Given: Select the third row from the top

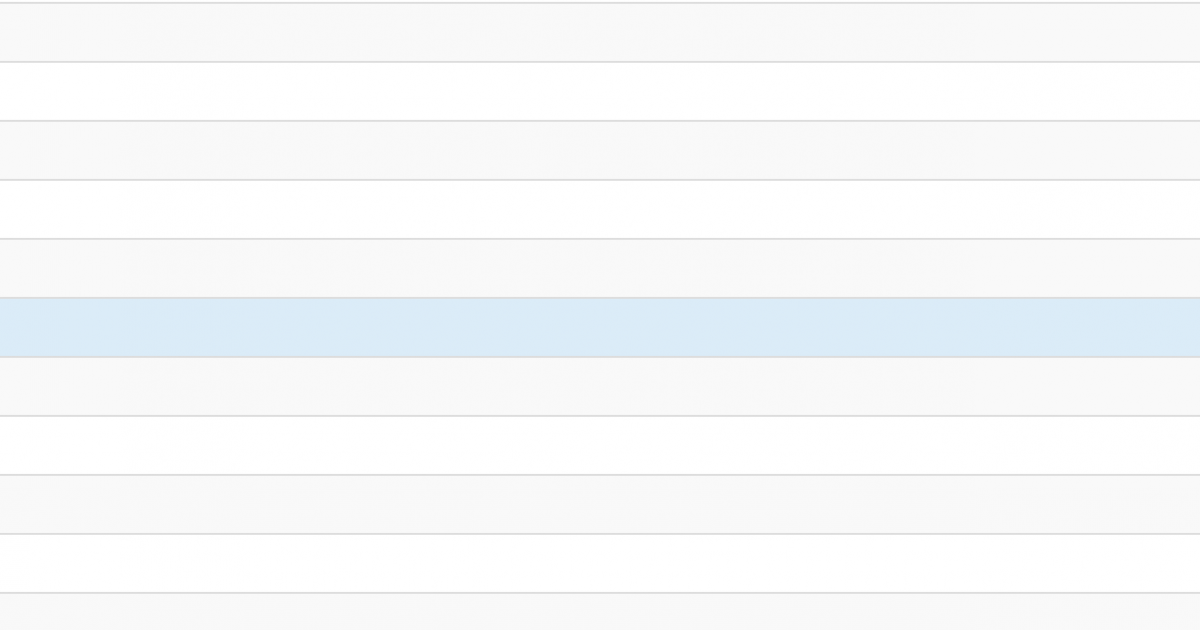Looking at the screenshot, I should [600, 150].
